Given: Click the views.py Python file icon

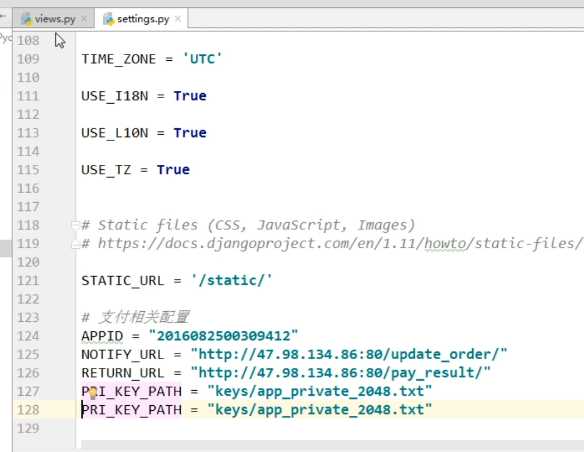Looking at the screenshot, I should click(26, 19).
